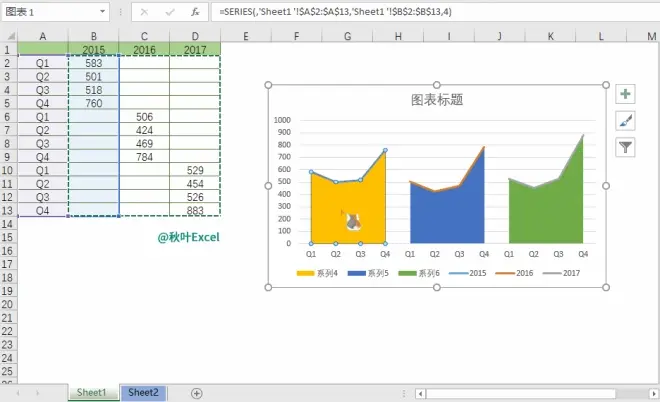Select row 20 header
This screenshot has height=402, width=660.
click(8, 304)
